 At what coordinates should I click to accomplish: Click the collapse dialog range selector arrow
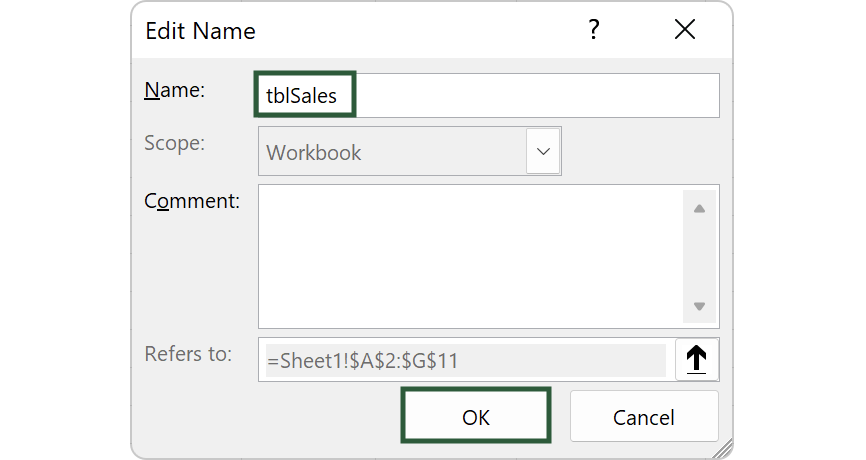pos(696,360)
